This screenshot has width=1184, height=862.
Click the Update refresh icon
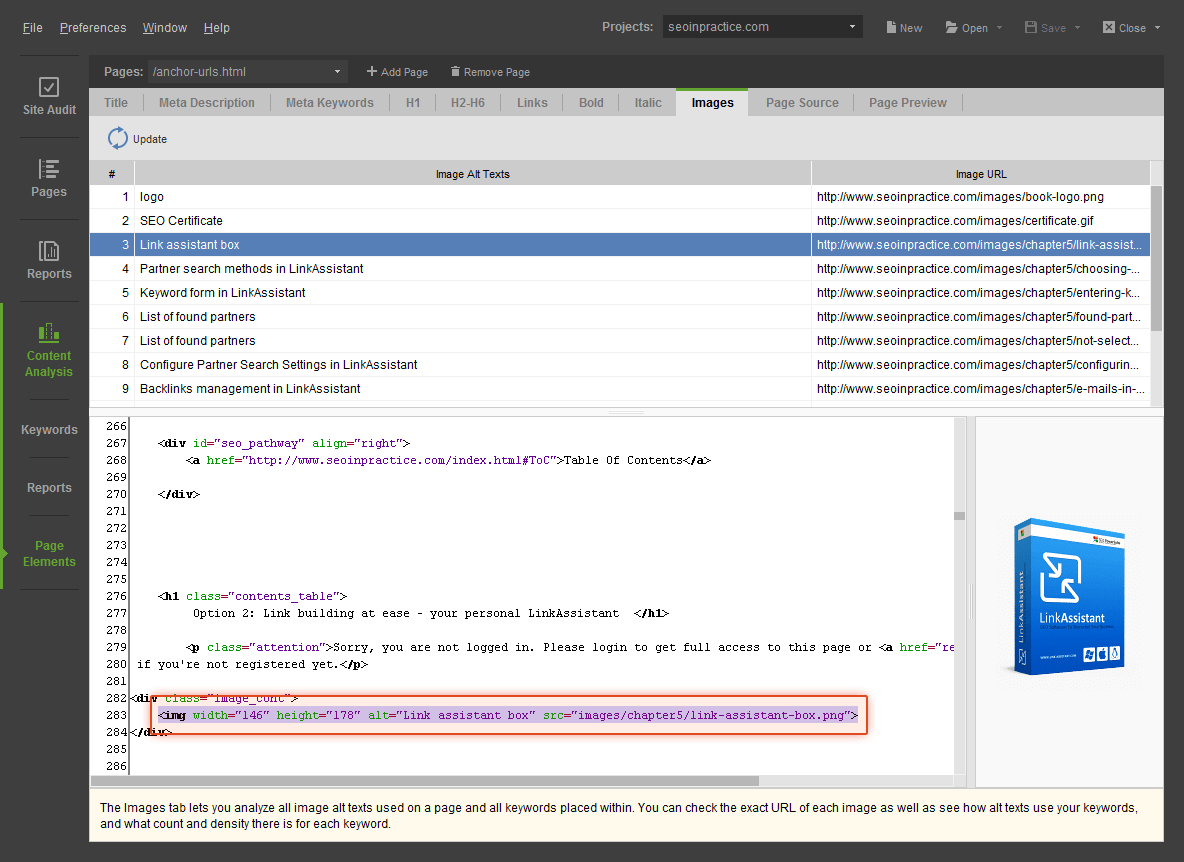coord(118,139)
